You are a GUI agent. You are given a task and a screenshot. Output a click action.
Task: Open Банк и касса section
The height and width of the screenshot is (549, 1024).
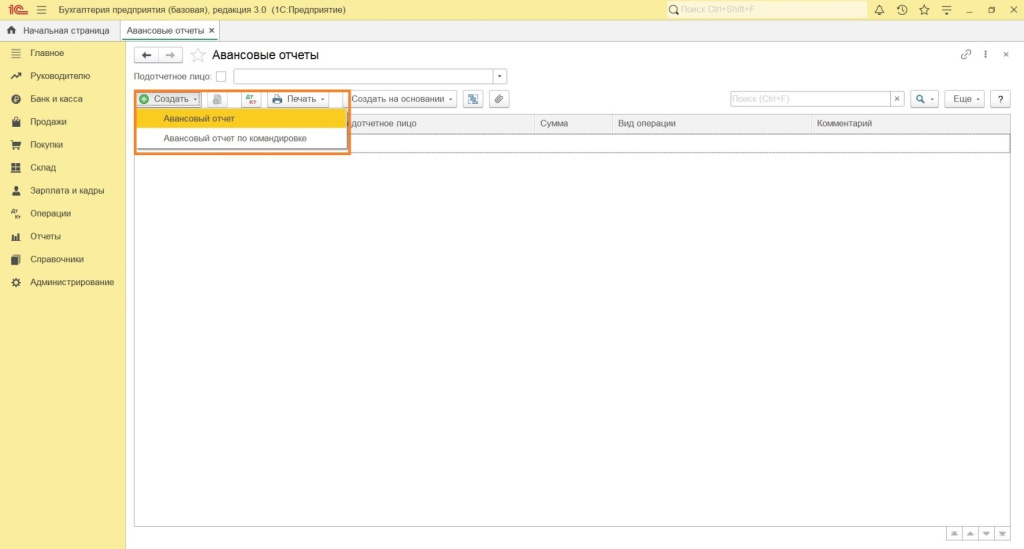coord(56,99)
